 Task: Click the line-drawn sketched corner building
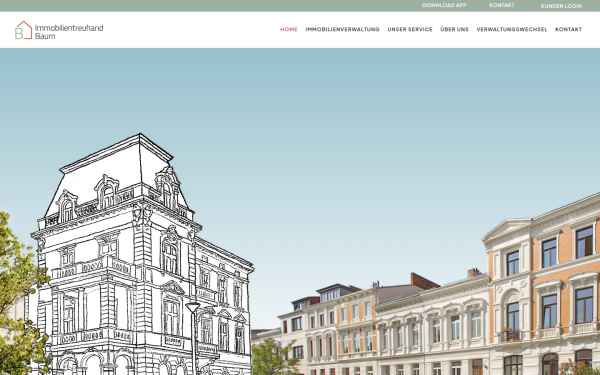142,256
